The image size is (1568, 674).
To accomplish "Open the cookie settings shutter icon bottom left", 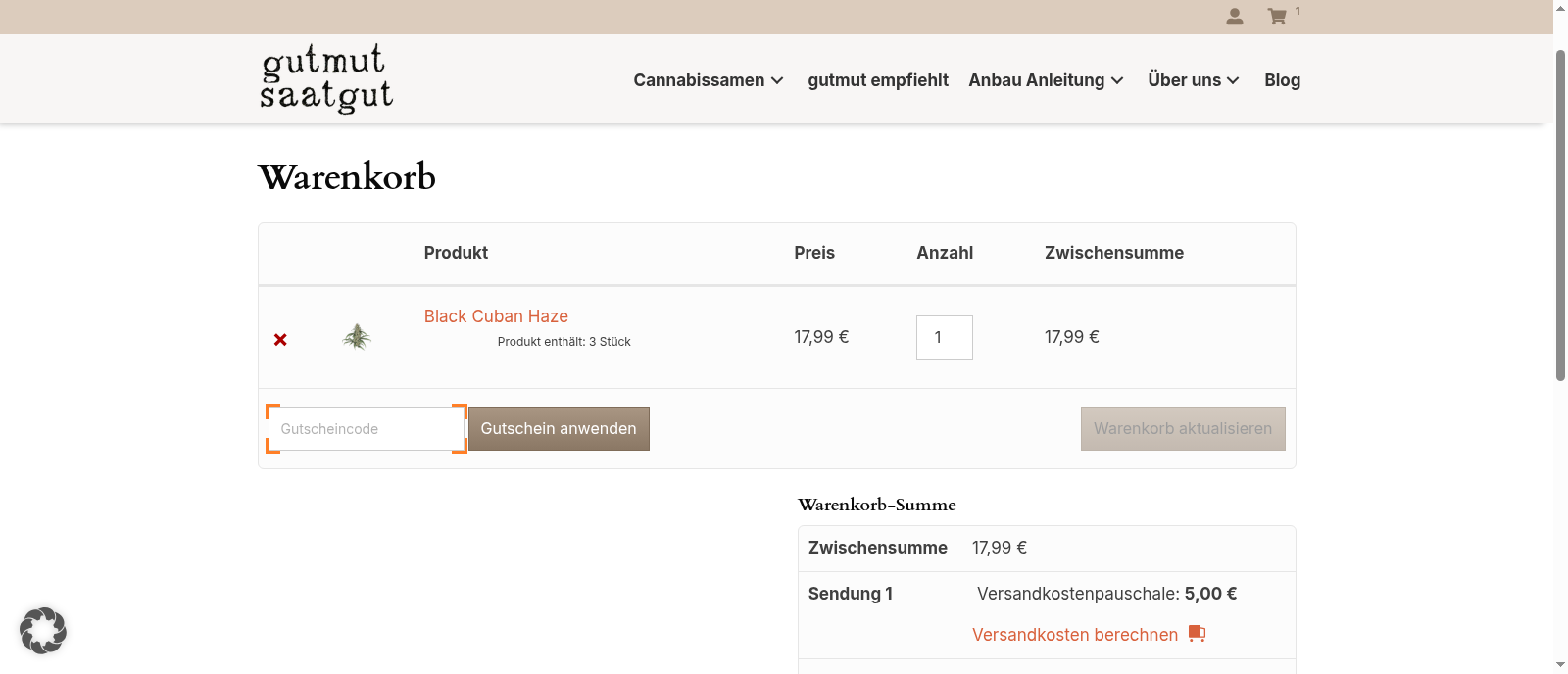I will [43, 630].
